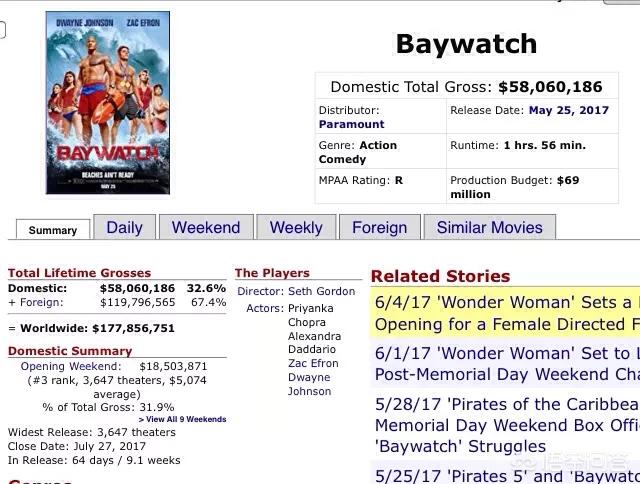Open the 5/28/17 Pirates of the Caribbean story

505,425
